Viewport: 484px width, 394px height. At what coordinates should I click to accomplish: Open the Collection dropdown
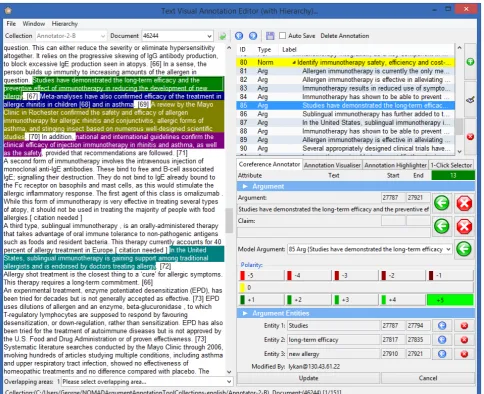[71, 36]
